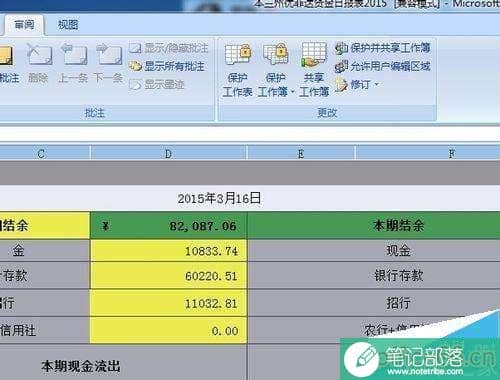
Task: Select column D header
Action: coord(168,154)
